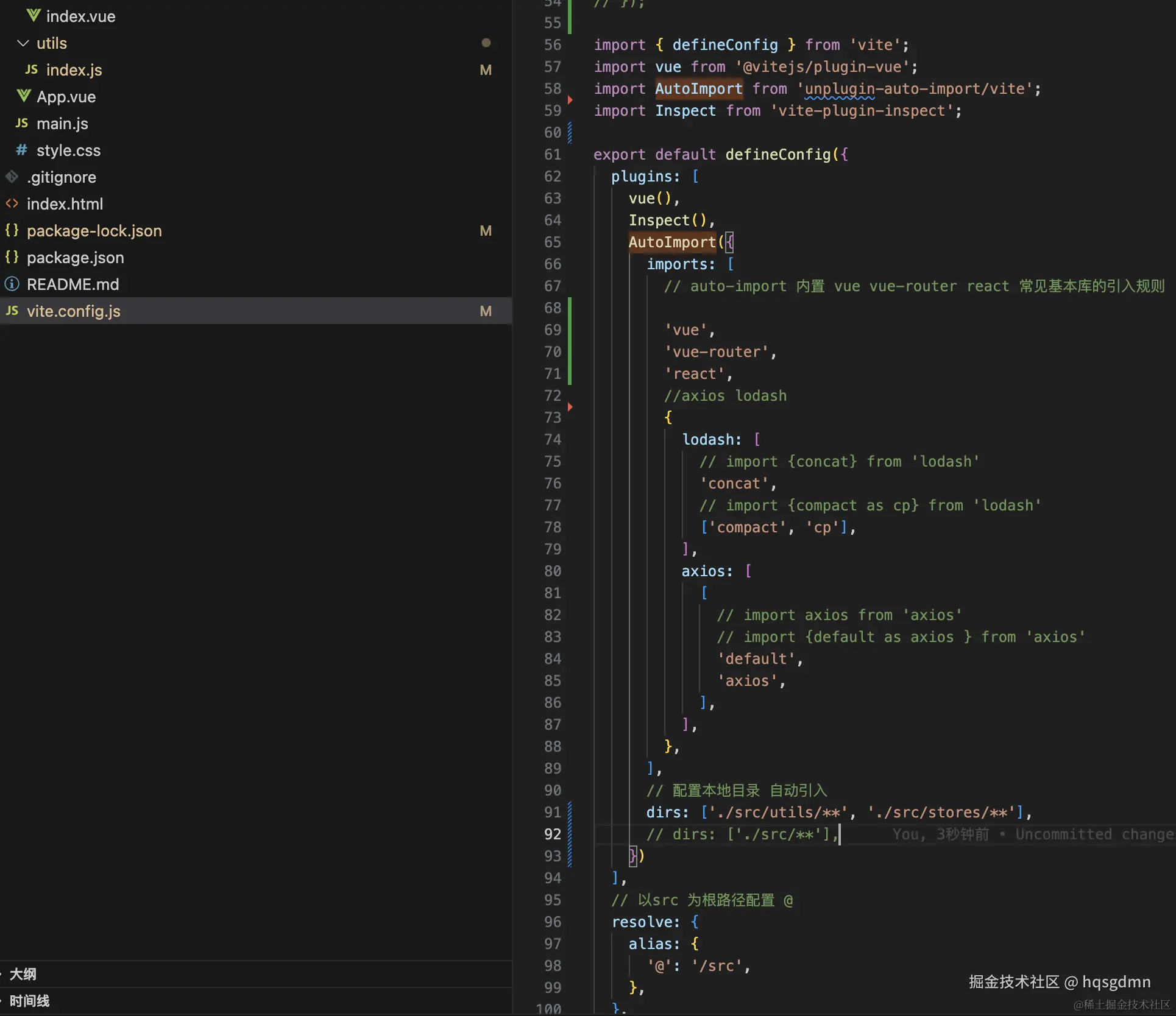Click the Vue icon beside App.vue

[24, 96]
